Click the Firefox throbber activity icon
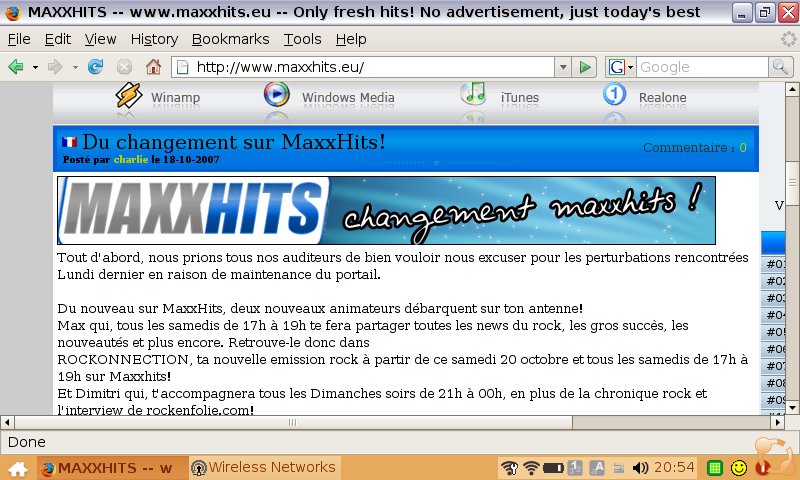This screenshot has width=800, height=480. coord(789,39)
